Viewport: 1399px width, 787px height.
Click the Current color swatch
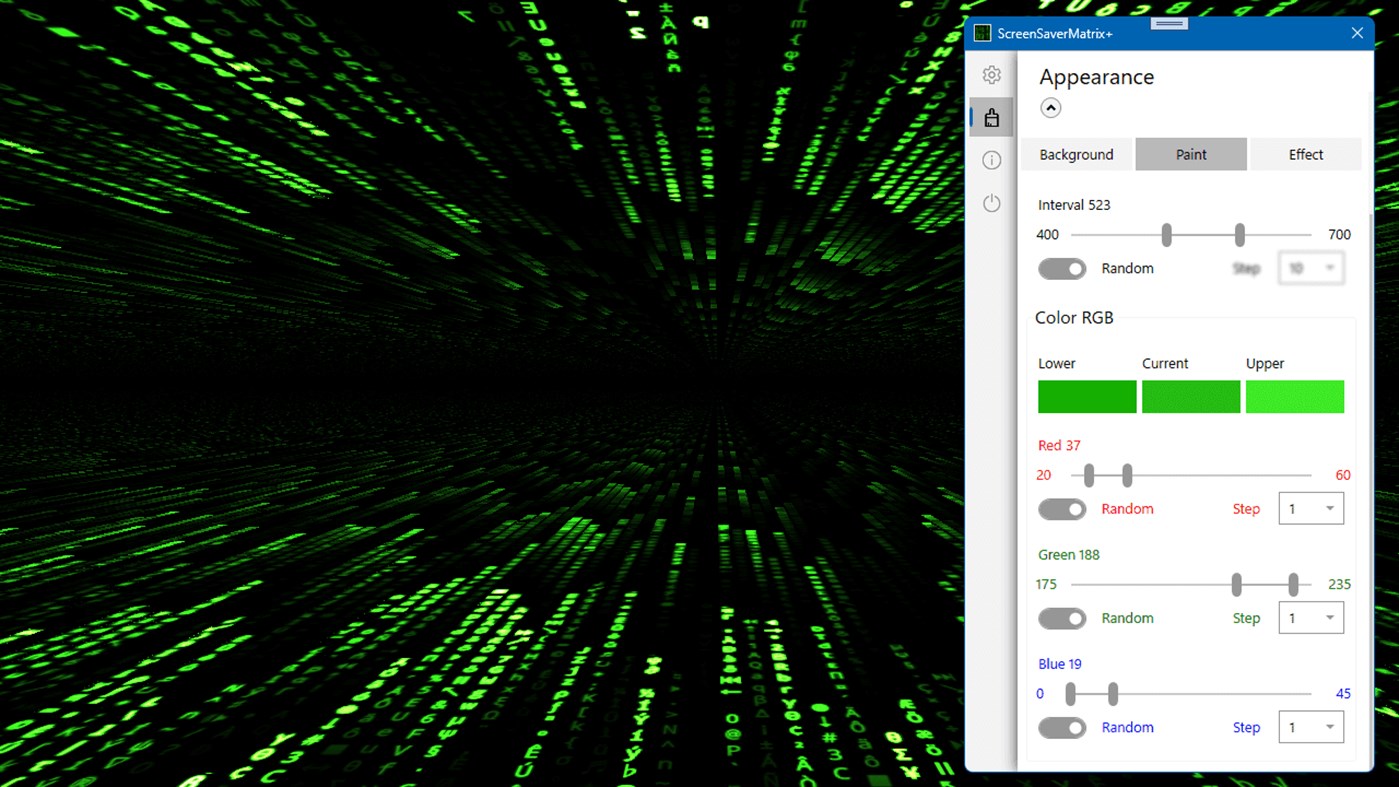tap(1191, 397)
